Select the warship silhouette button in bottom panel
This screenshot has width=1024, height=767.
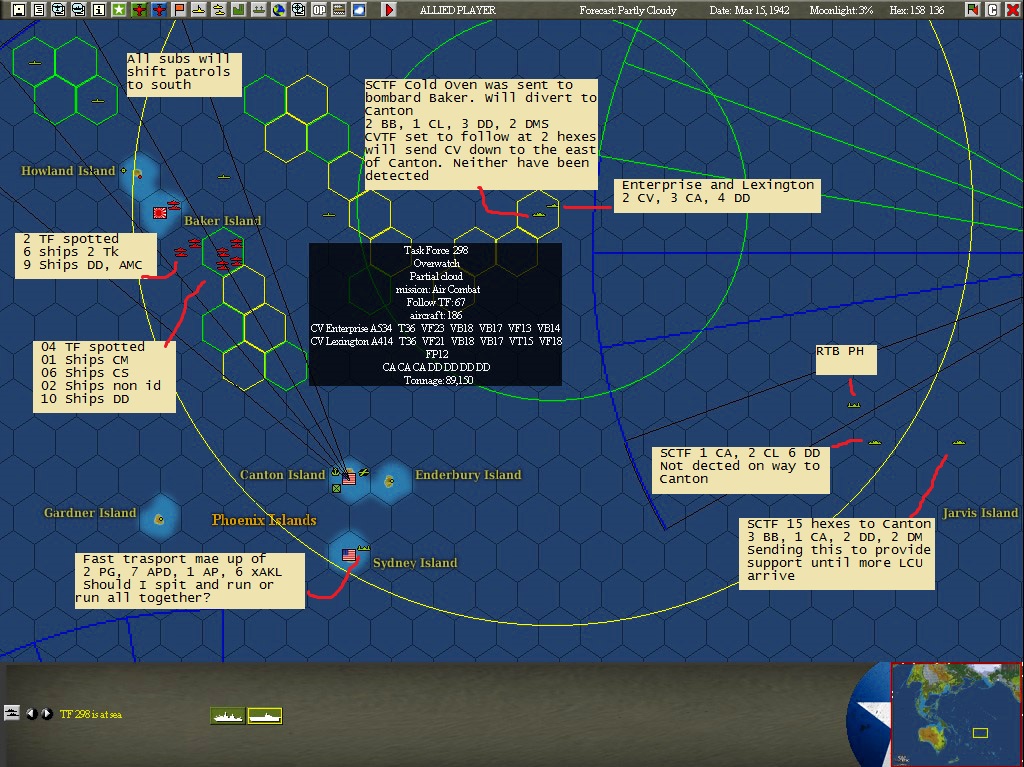[x=227, y=716]
